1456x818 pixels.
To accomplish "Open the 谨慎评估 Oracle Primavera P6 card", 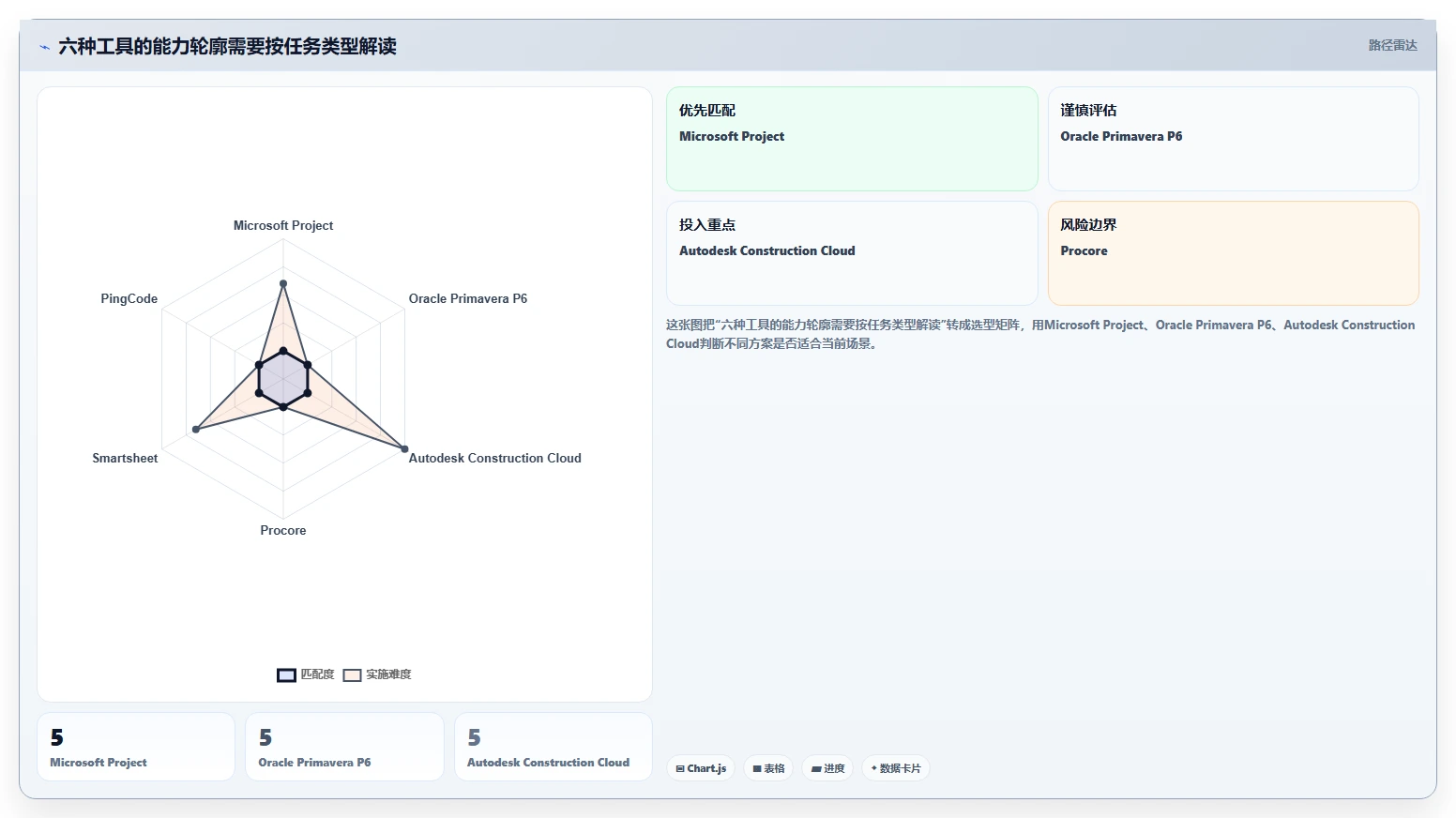I will [x=1233, y=139].
